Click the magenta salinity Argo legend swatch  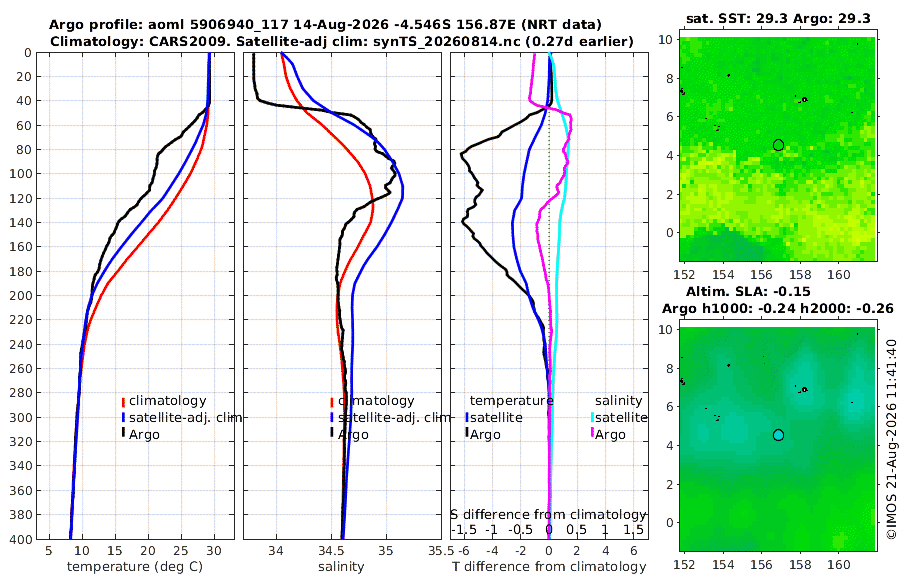pos(592,433)
